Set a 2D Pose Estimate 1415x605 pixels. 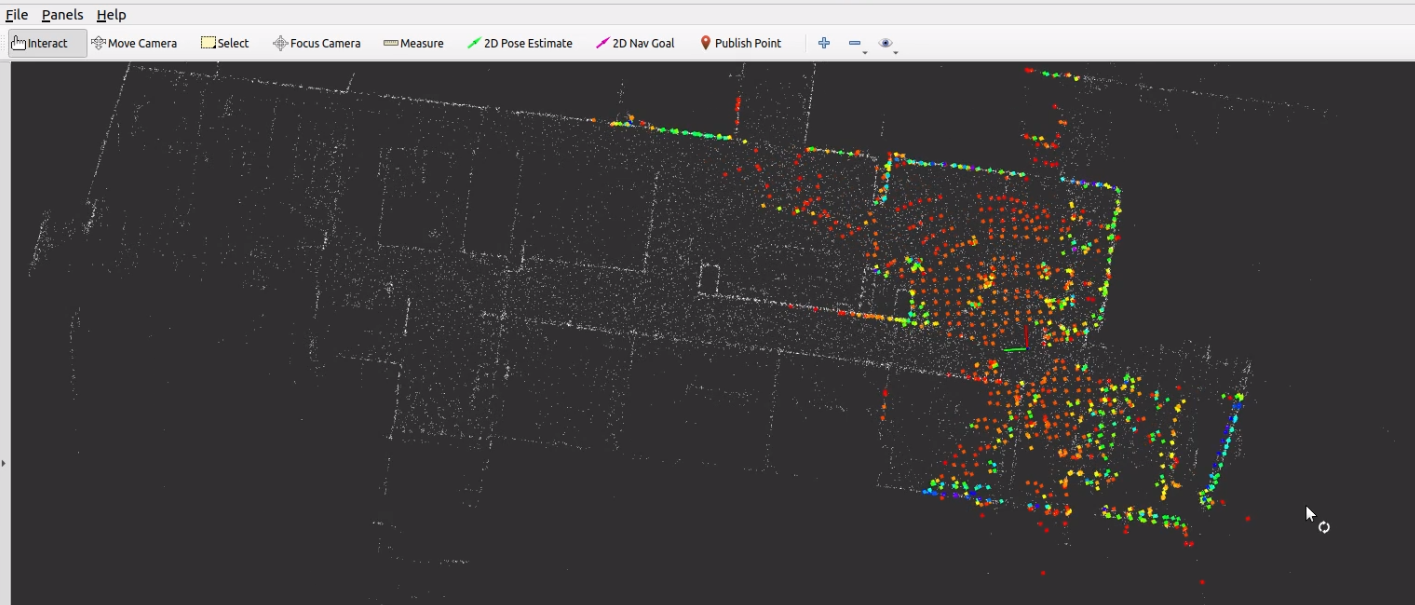pyautogui.click(x=520, y=43)
